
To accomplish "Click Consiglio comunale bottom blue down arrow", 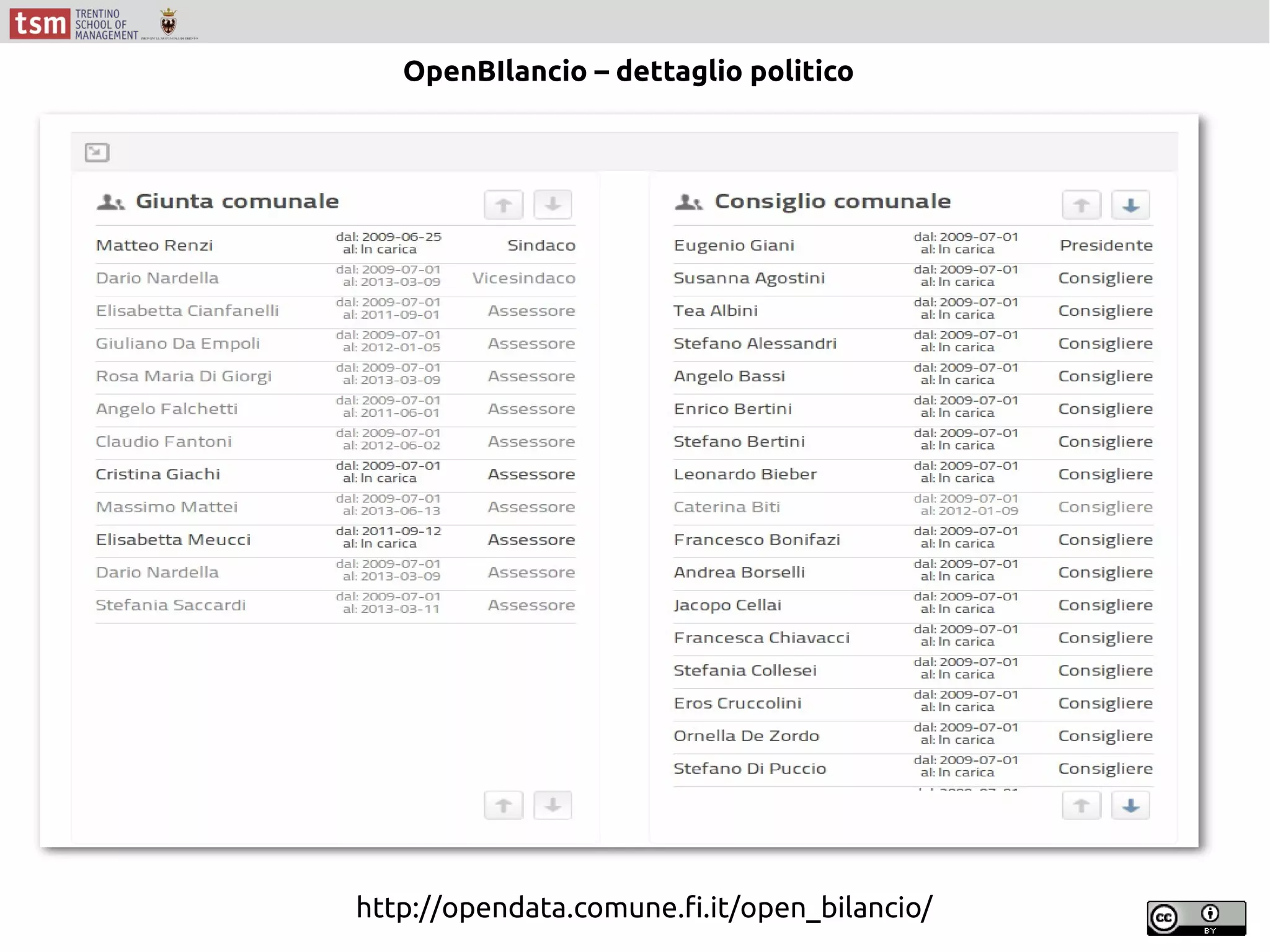I will click(1130, 805).
